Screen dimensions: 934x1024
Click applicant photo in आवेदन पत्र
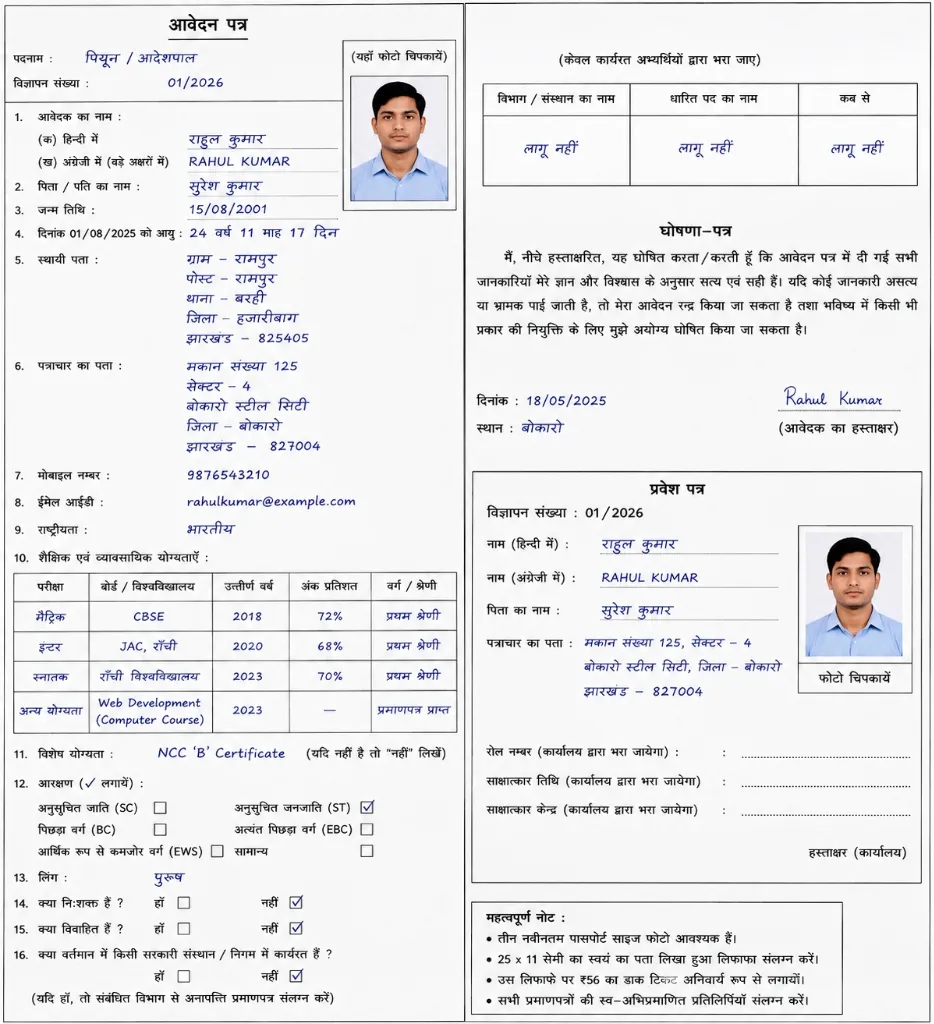pos(399,138)
